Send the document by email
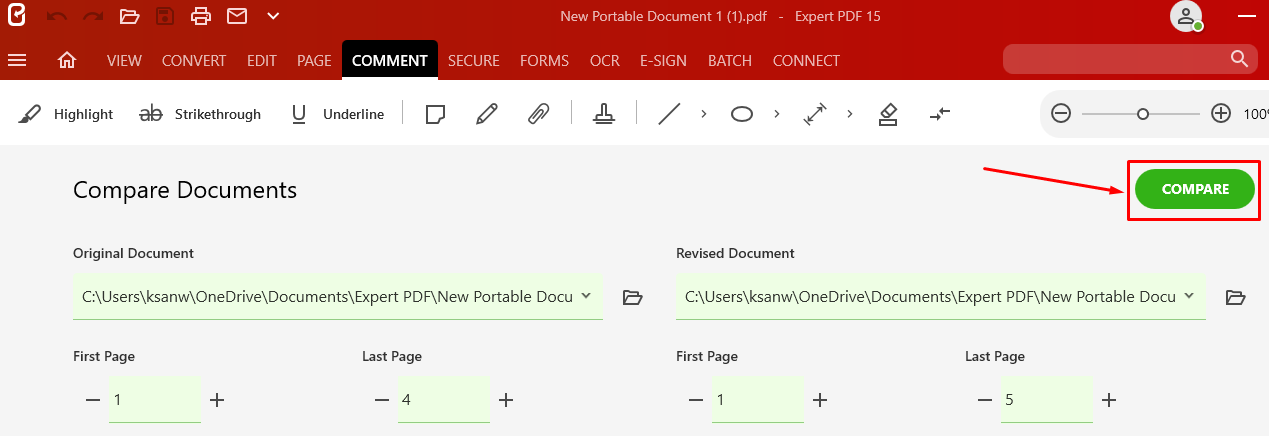The height and width of the screenshot is (436, 1269). click(236, 16)
